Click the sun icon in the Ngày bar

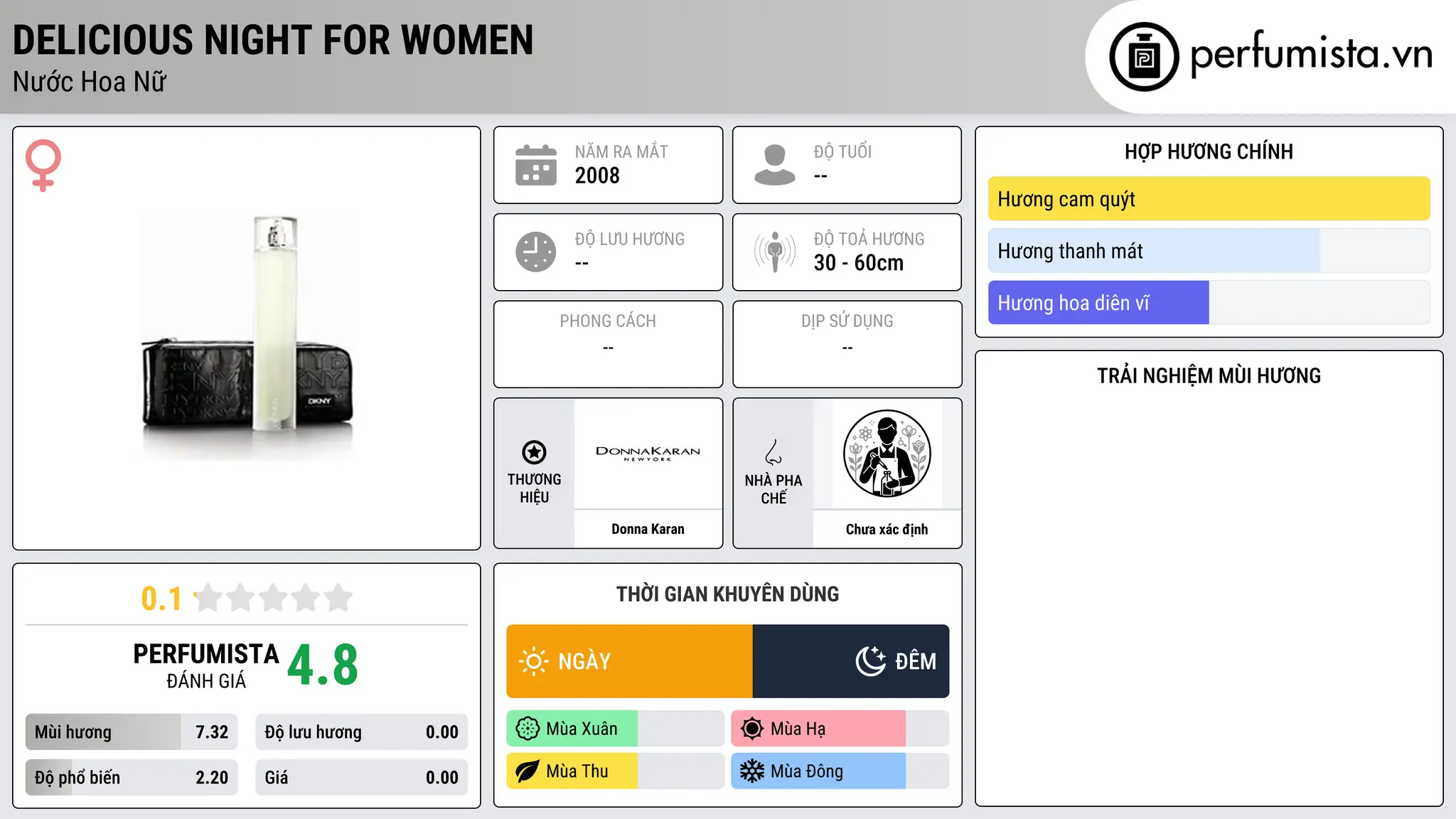[533, 661]
